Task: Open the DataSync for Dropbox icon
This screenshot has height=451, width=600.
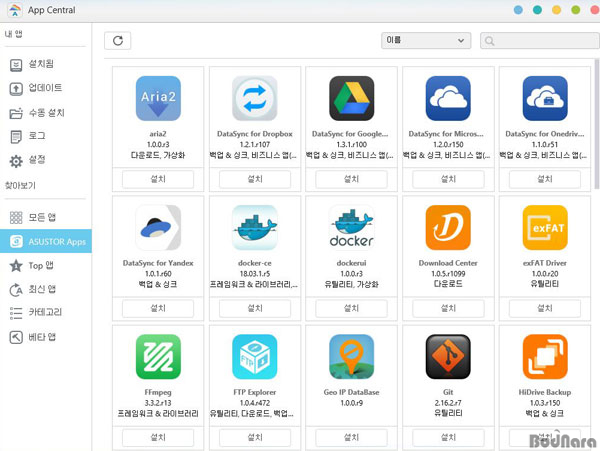Action: click(254, 98)
